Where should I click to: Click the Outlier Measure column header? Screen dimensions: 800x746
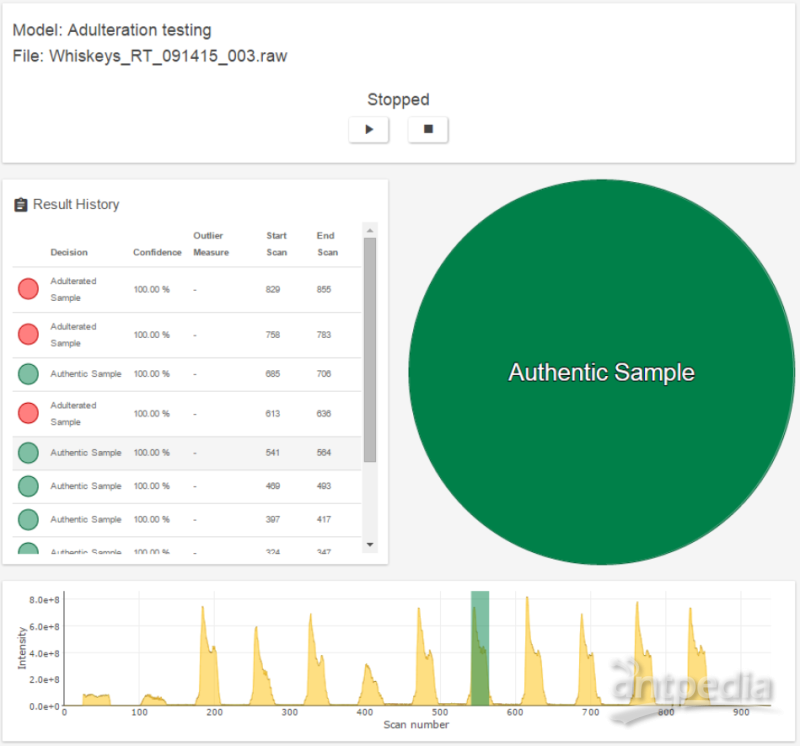click(210, 244)
